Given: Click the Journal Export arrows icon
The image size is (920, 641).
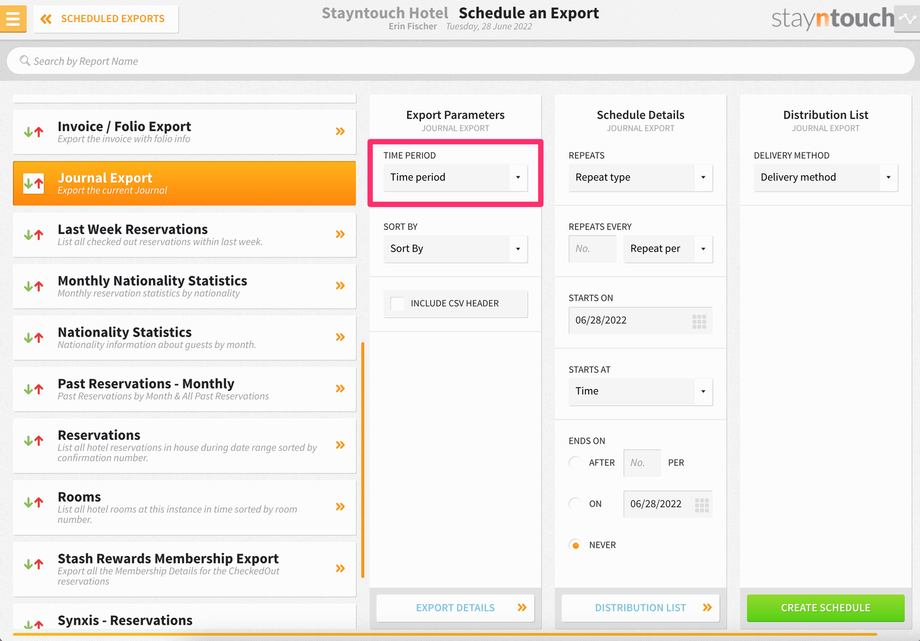Looking at the screenshot, I should pos(33,183).
